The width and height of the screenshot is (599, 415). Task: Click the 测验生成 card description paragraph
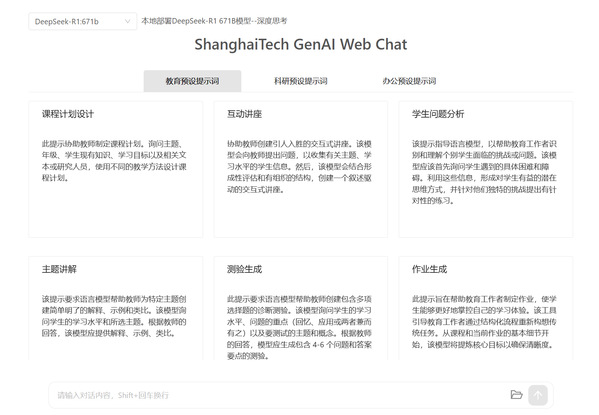pyautogui.click(x=299, y=327)
